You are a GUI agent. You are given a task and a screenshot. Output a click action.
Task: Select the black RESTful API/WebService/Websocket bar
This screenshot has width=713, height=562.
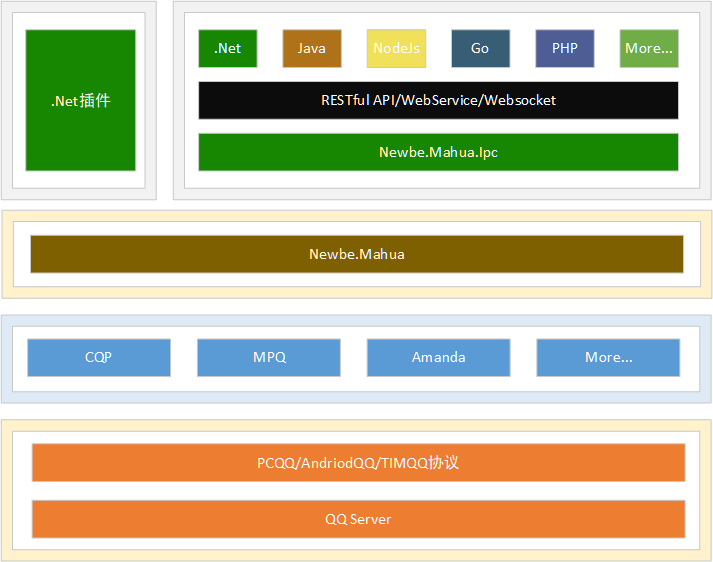pos(438,100)
